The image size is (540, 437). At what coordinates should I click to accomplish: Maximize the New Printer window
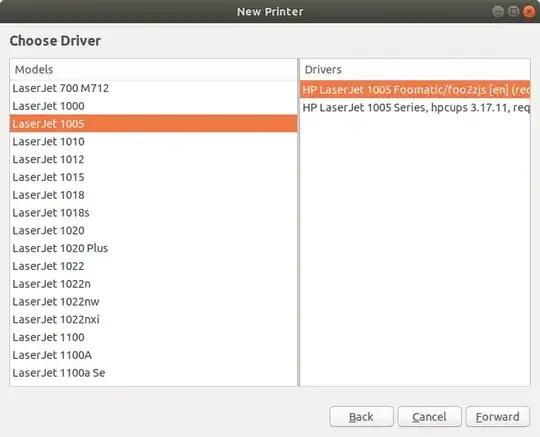pyautogui.click(x=513, y=12)
